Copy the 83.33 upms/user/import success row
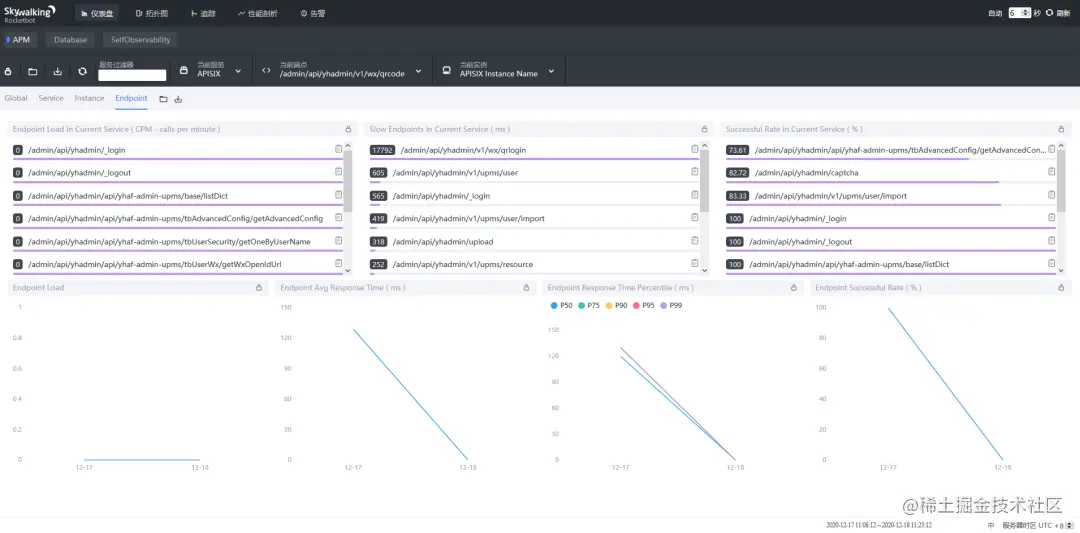 pyautogui.click(x=1052, y=195)
